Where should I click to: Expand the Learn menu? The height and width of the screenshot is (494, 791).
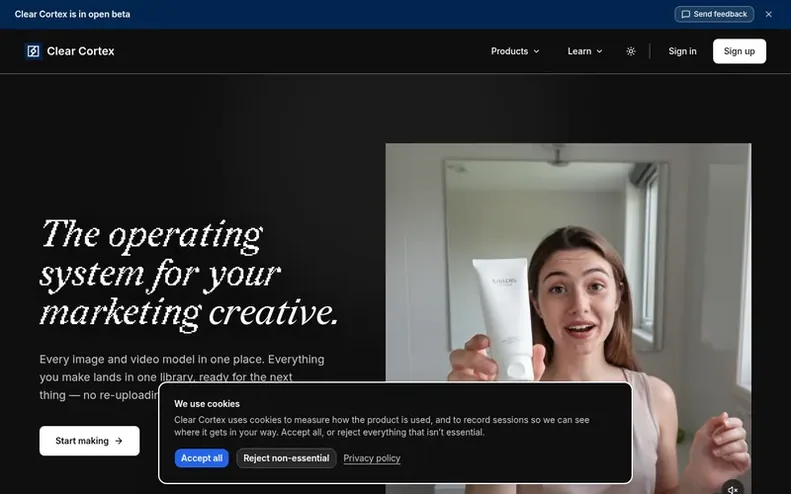pyautogui.click(x=585, y=51)
